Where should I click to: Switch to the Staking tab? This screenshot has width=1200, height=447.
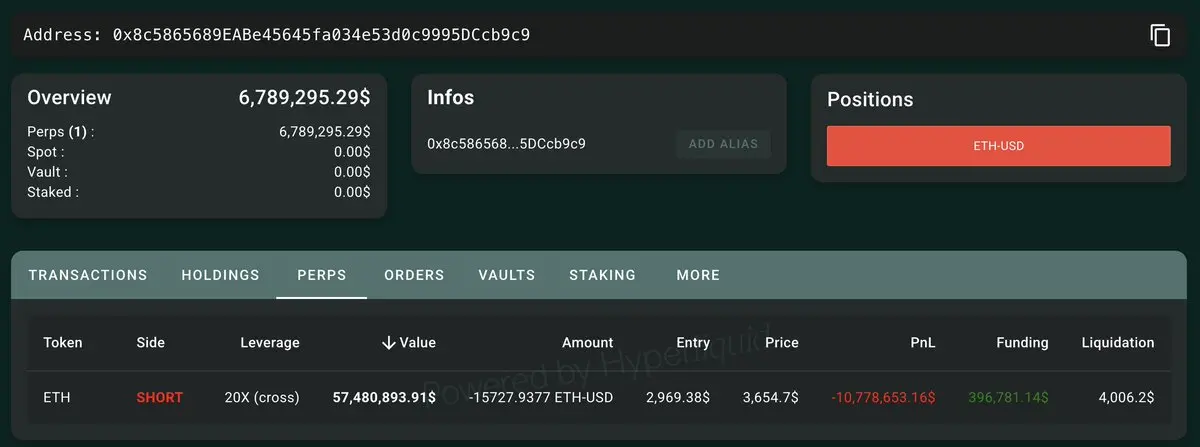pyautogui.click(x=602, y=275)
